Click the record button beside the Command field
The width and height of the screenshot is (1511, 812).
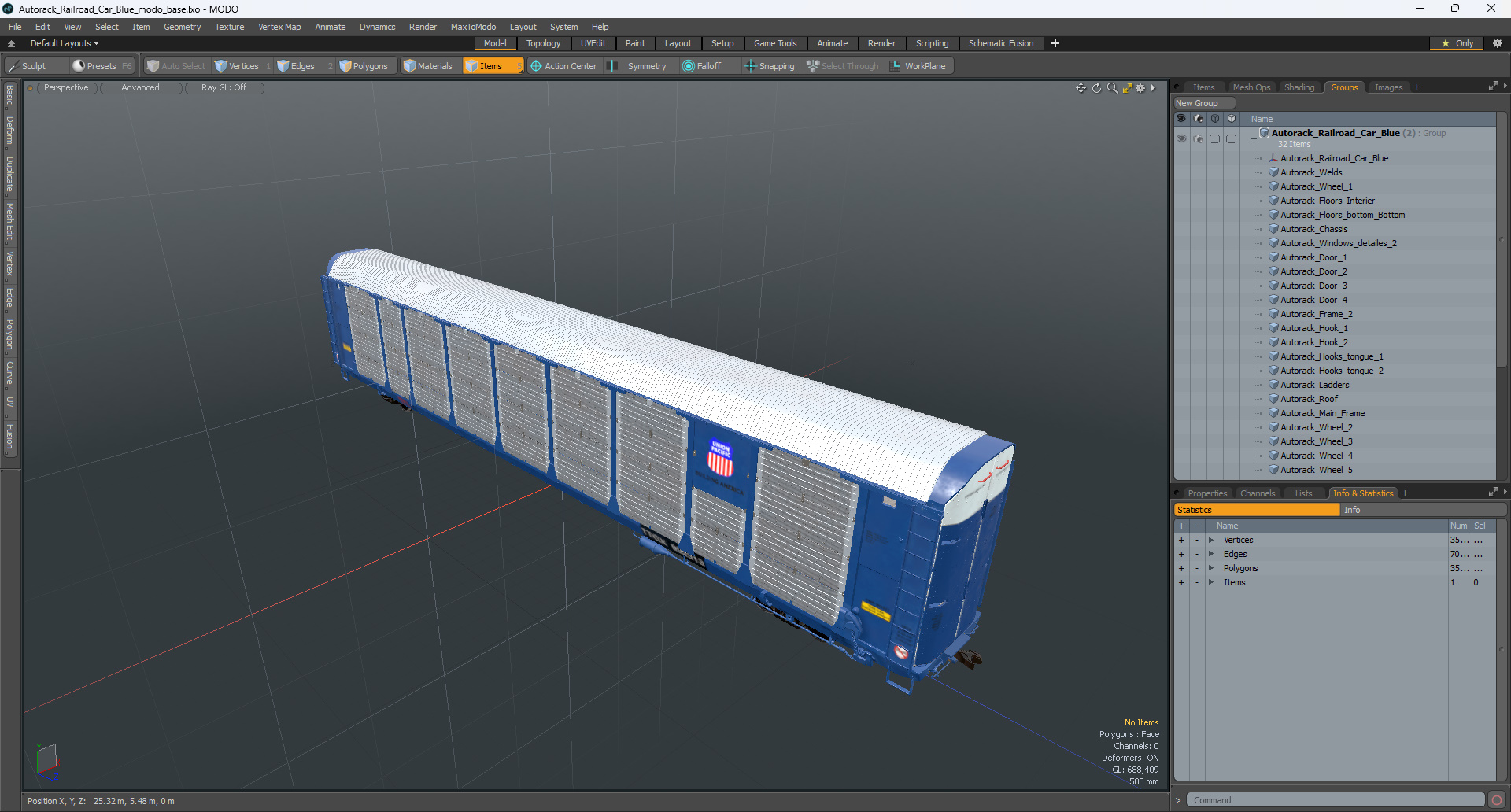point(1497,800)
